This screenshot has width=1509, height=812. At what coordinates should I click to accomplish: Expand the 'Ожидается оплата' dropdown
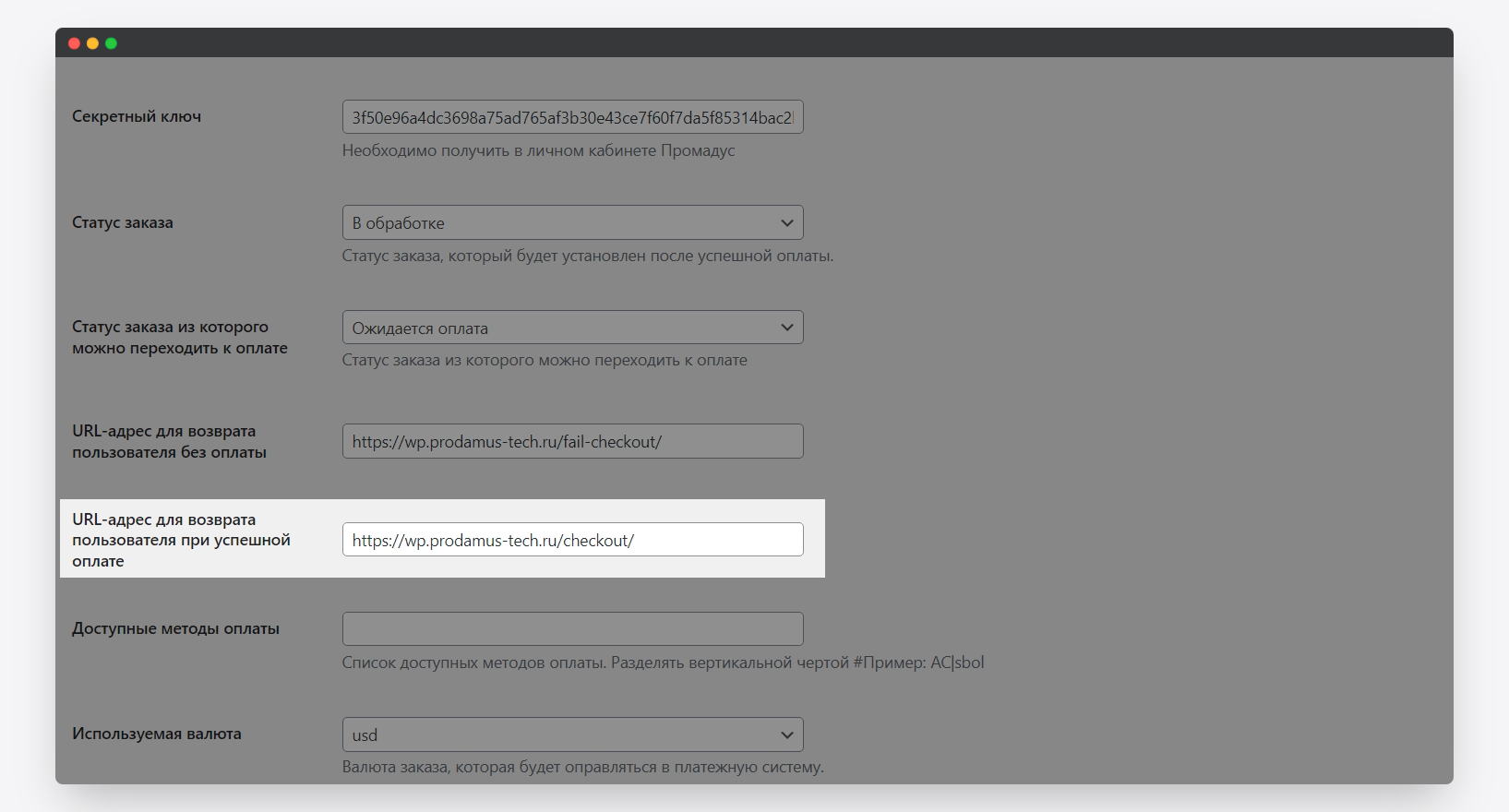tap(572, 328)
